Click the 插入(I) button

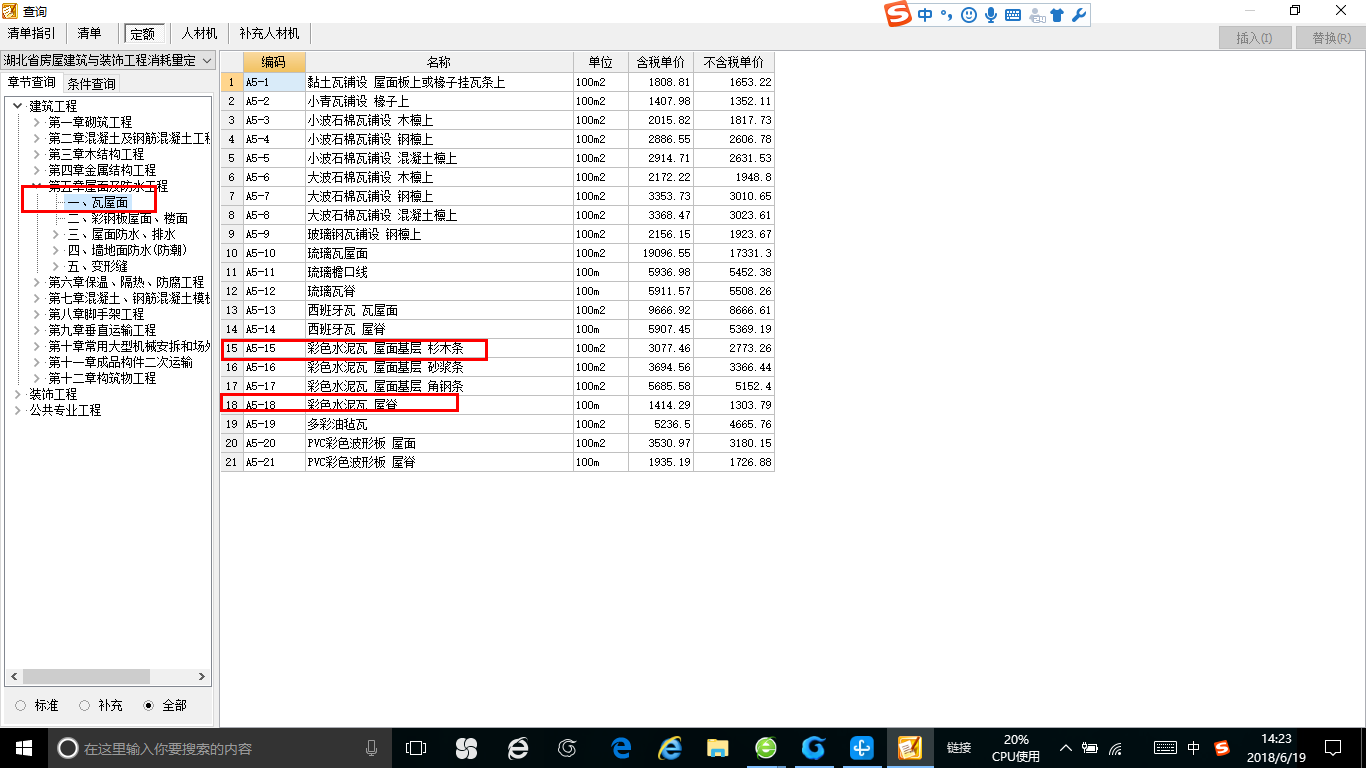point(1254,38)
